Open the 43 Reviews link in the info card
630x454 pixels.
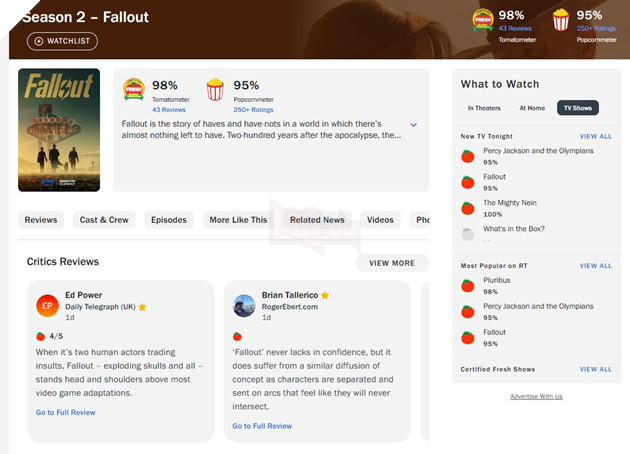tap(169, 110)
